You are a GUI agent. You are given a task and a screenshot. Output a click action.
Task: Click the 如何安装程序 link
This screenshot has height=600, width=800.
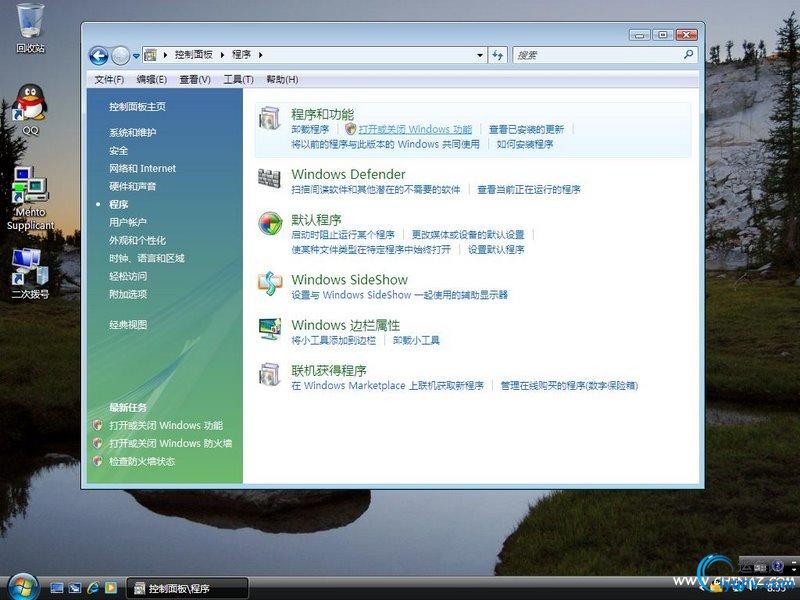tap(525, 144)
